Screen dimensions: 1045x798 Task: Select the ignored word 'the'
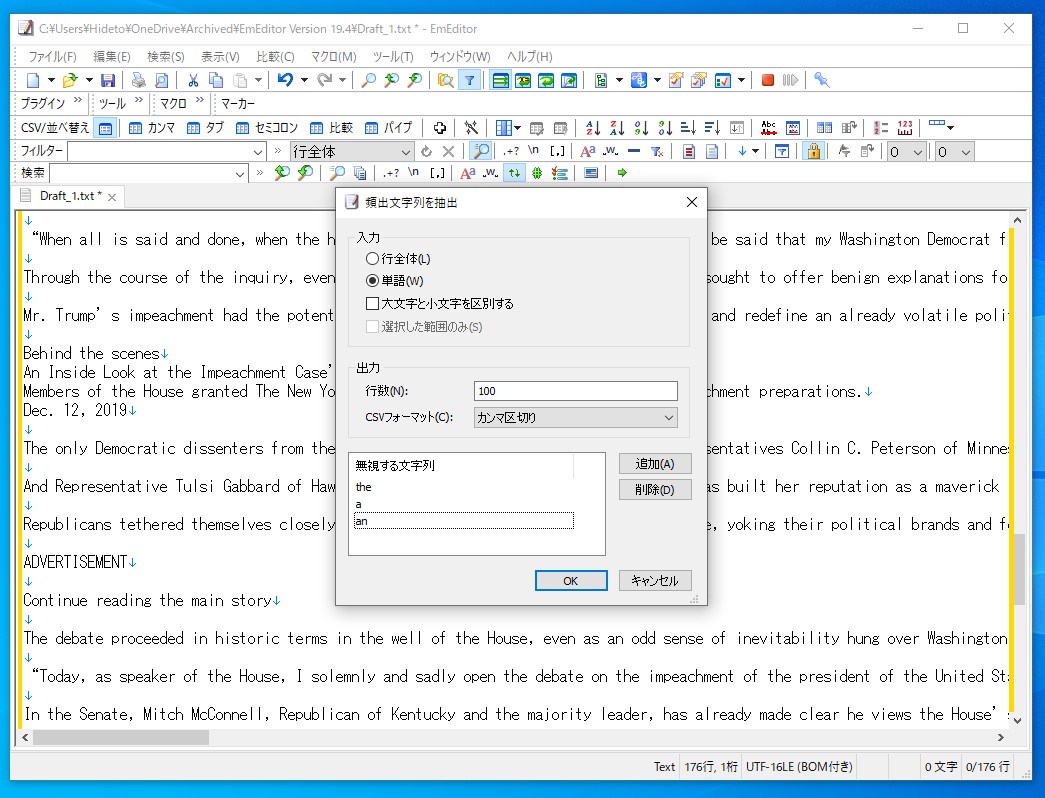364,487
